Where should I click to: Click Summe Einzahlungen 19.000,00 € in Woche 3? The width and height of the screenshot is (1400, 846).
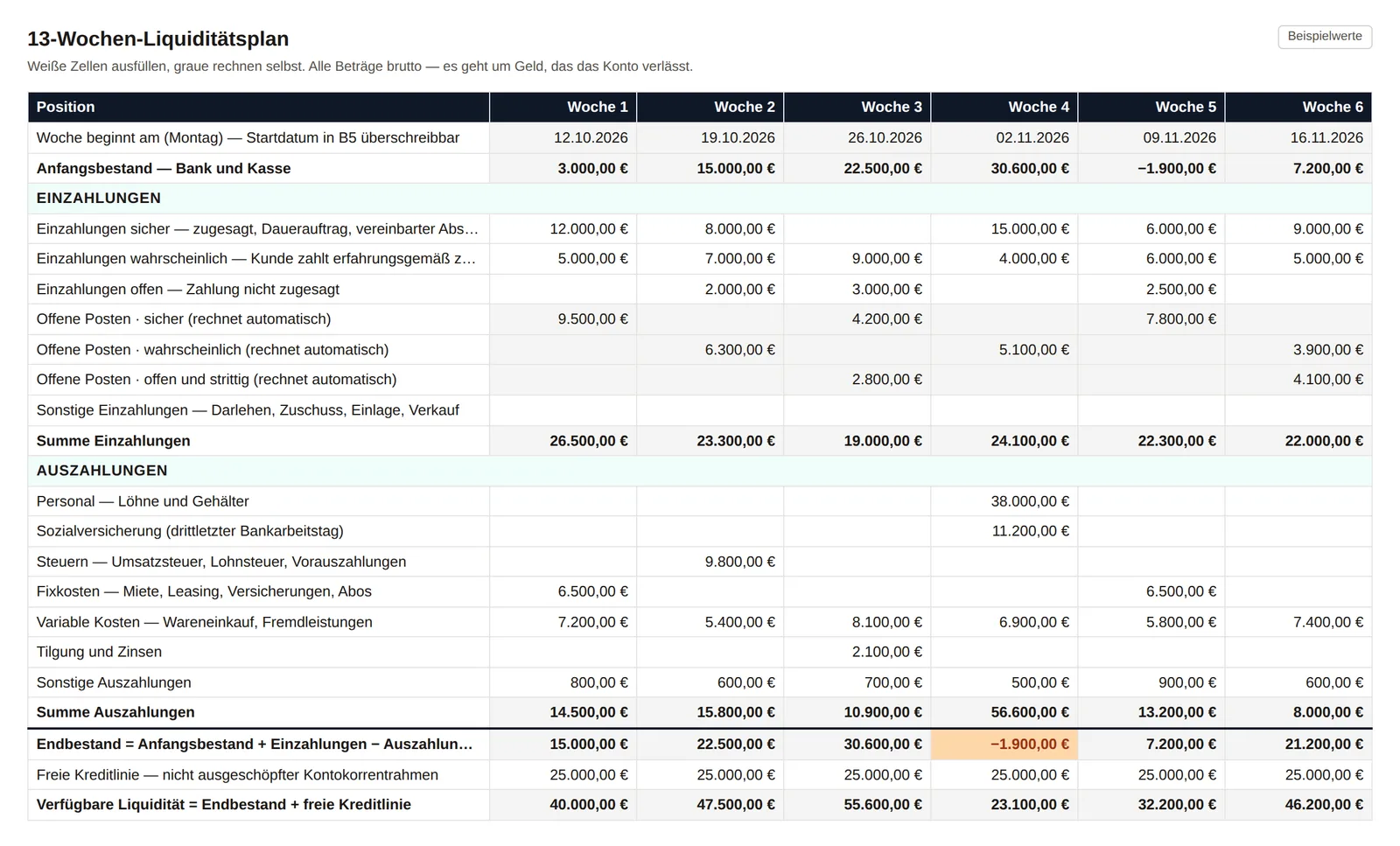pyautogui.click(x=857, y=441)
